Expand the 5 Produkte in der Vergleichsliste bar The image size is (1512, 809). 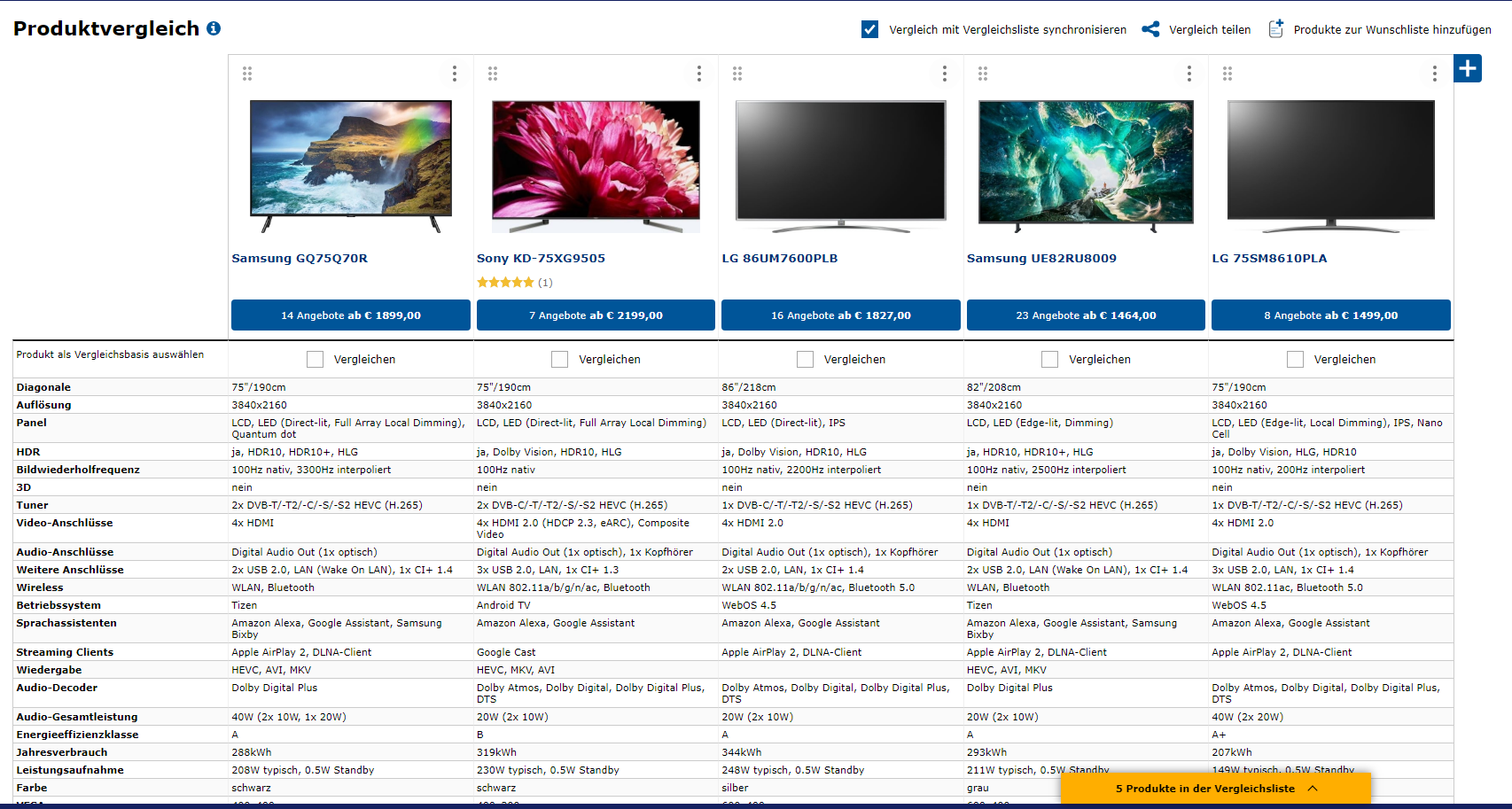pos(1216,789)
